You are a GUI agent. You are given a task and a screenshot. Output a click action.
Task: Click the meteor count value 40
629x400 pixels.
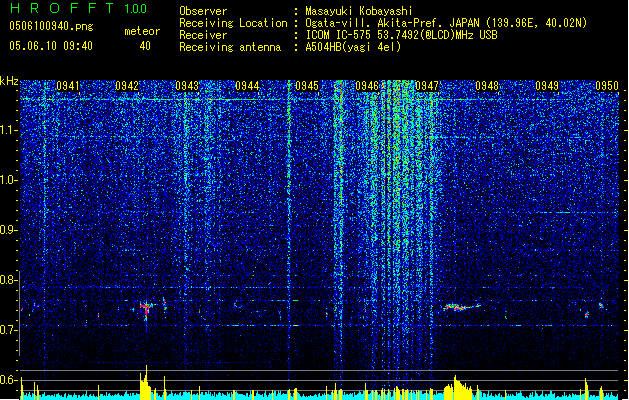pos(145,46)
